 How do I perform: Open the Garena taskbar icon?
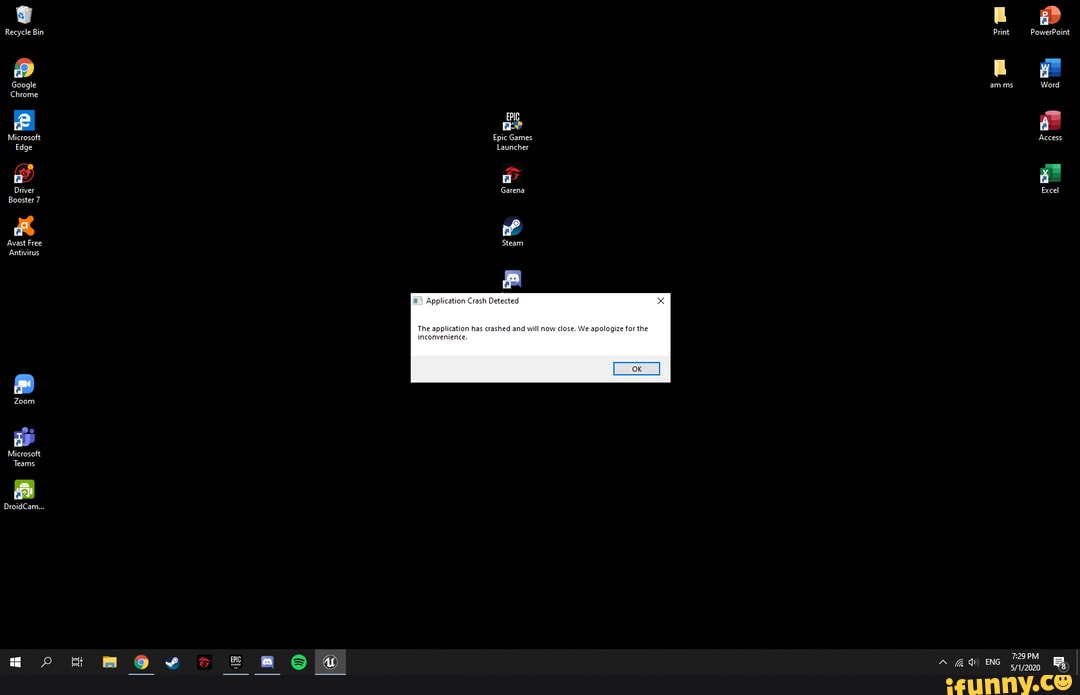pyautogui.click(x=204, y=662)
